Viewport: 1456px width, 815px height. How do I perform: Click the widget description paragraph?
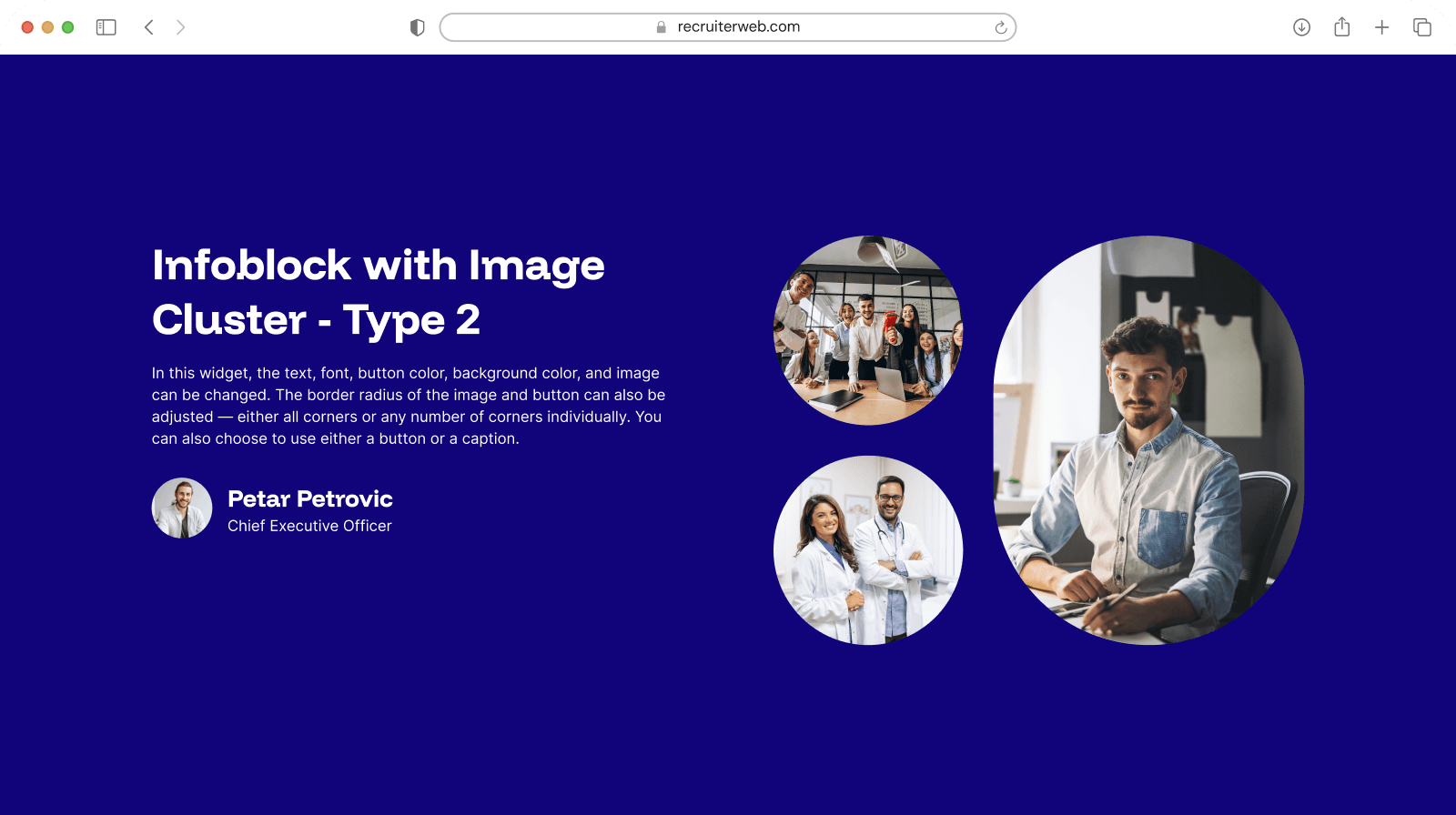pos(408,406)
